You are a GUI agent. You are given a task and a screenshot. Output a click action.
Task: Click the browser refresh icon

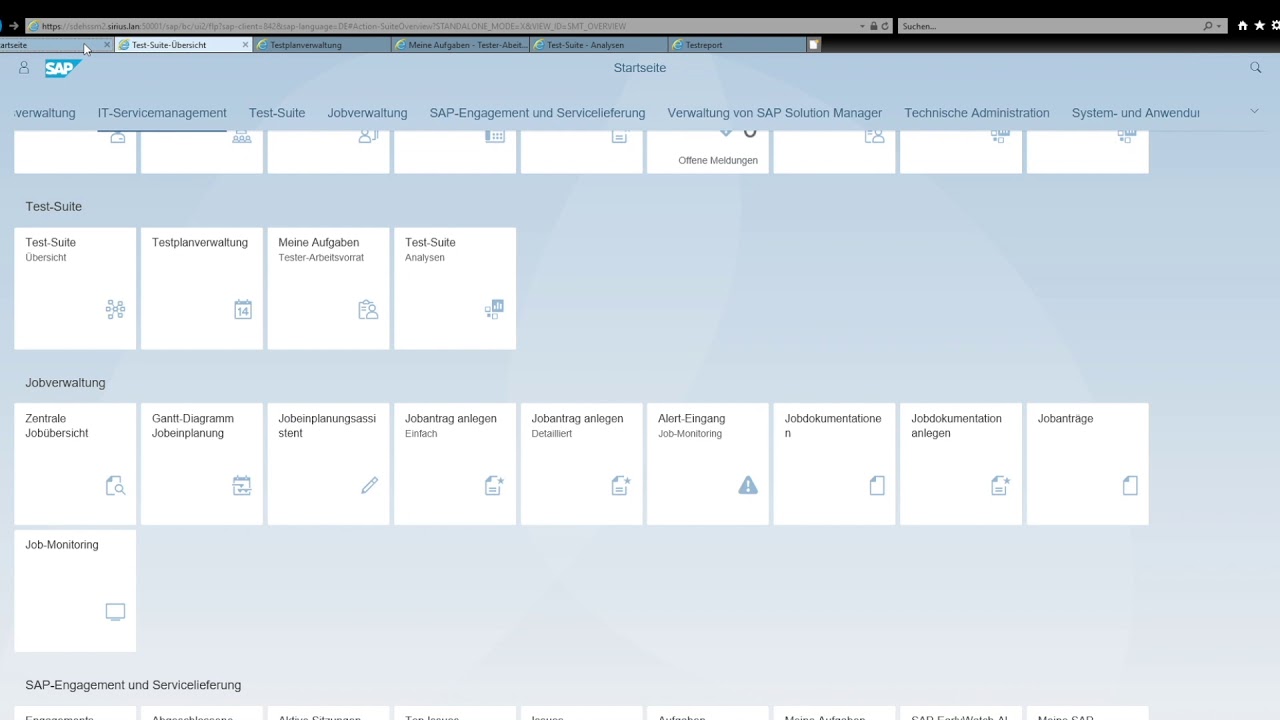(885, 26)
